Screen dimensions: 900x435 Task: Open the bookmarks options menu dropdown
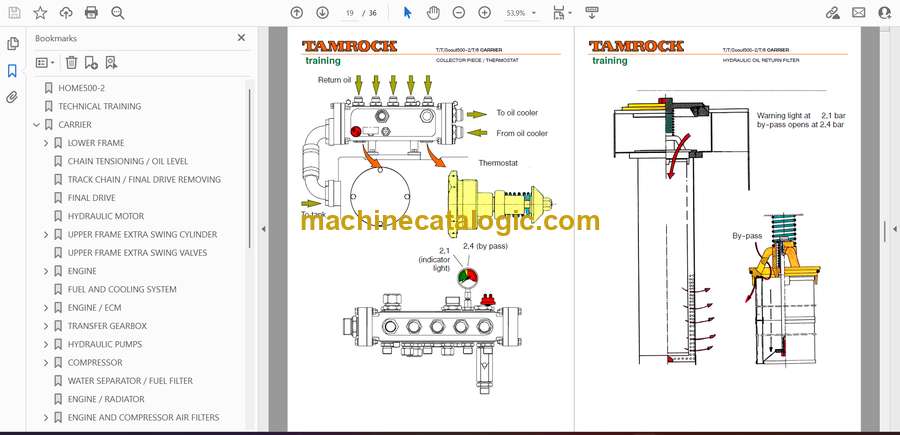tap(45, 63)
